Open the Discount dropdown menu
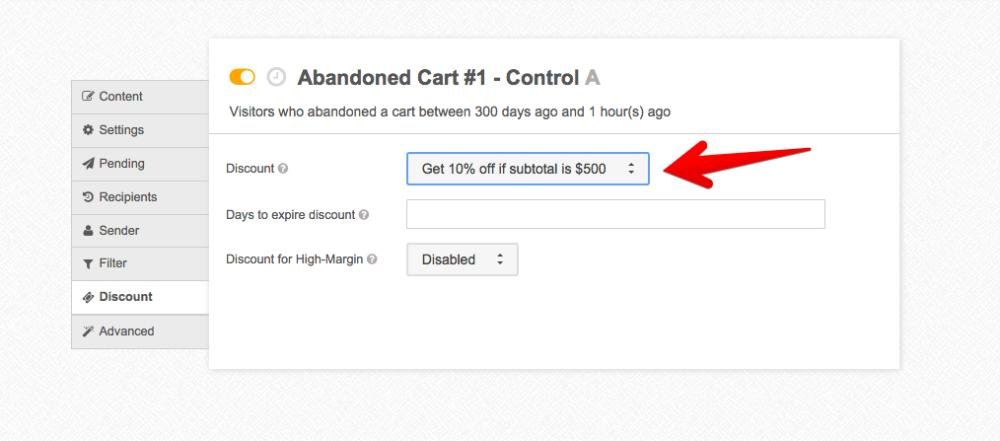The image size is (1000, 441). coord(528,169)
